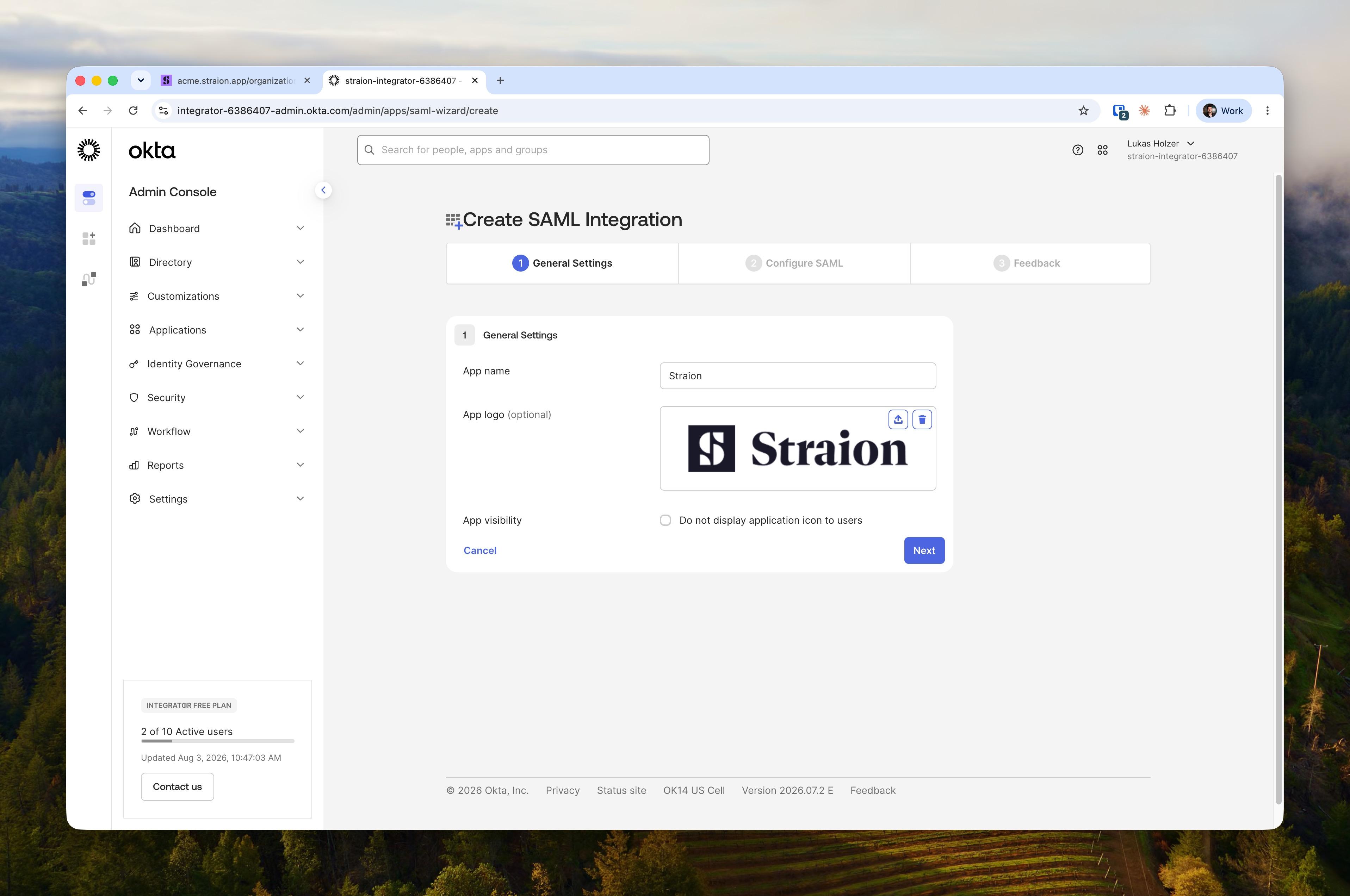Screen dimensions: 1350x896
Task: Open the add-apps grid icon in left rail
Action: [88, 238]
